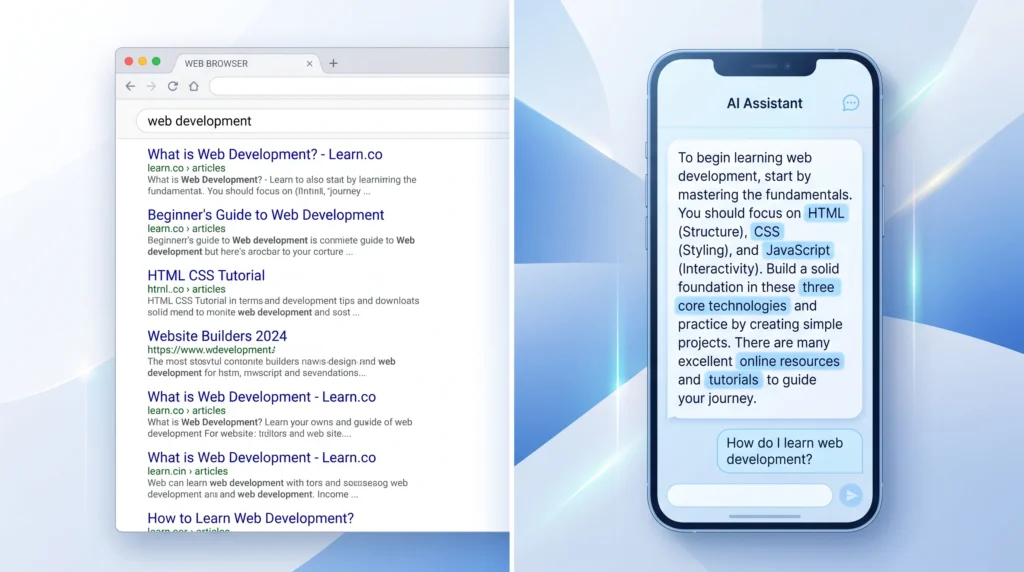Image resolution: width=1024 pixels, height=572 pixels.
Task: Open a new tab with plus icon
Action: point(333,63)
